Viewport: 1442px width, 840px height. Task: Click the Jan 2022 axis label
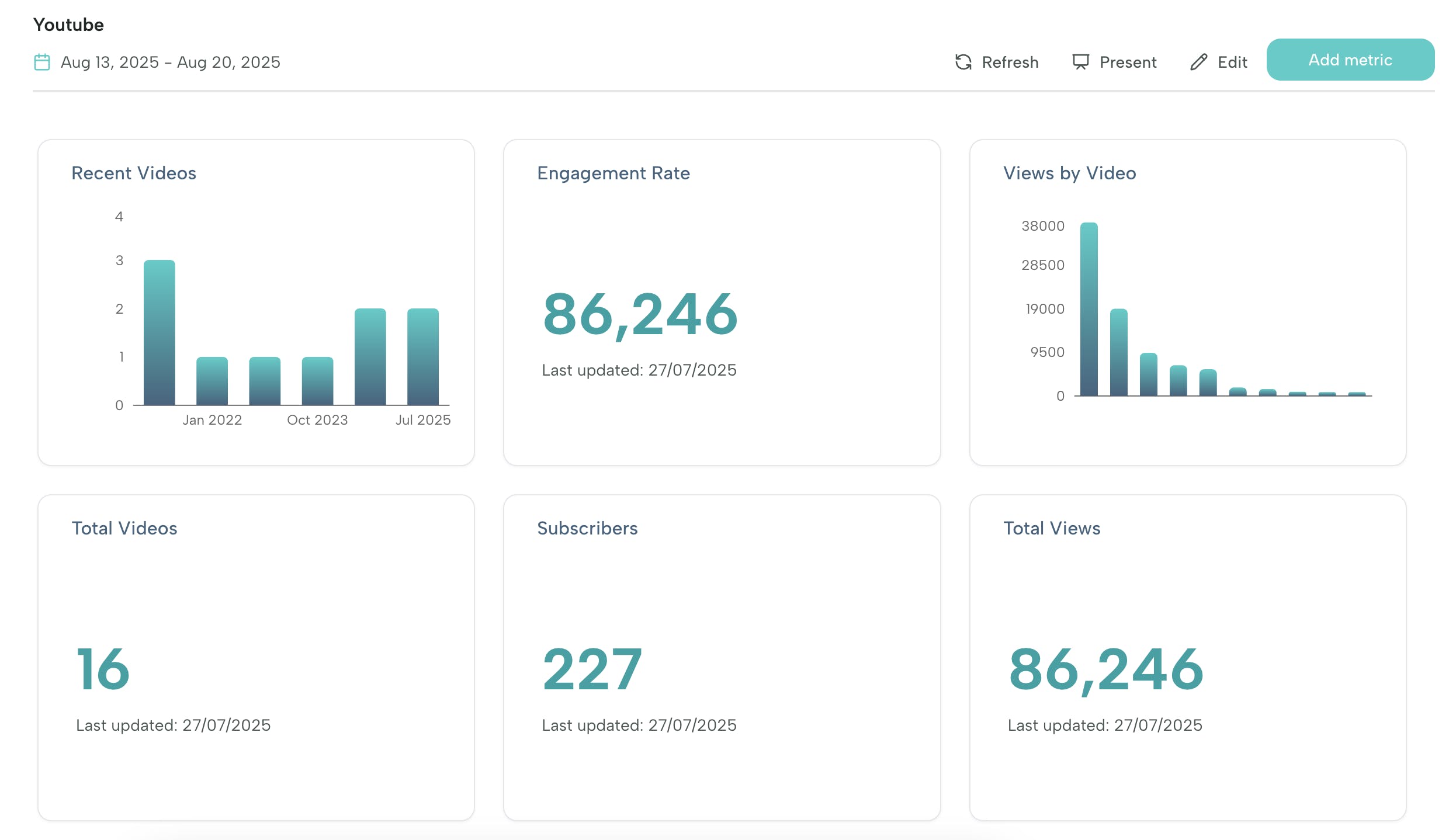click(212, 420)
